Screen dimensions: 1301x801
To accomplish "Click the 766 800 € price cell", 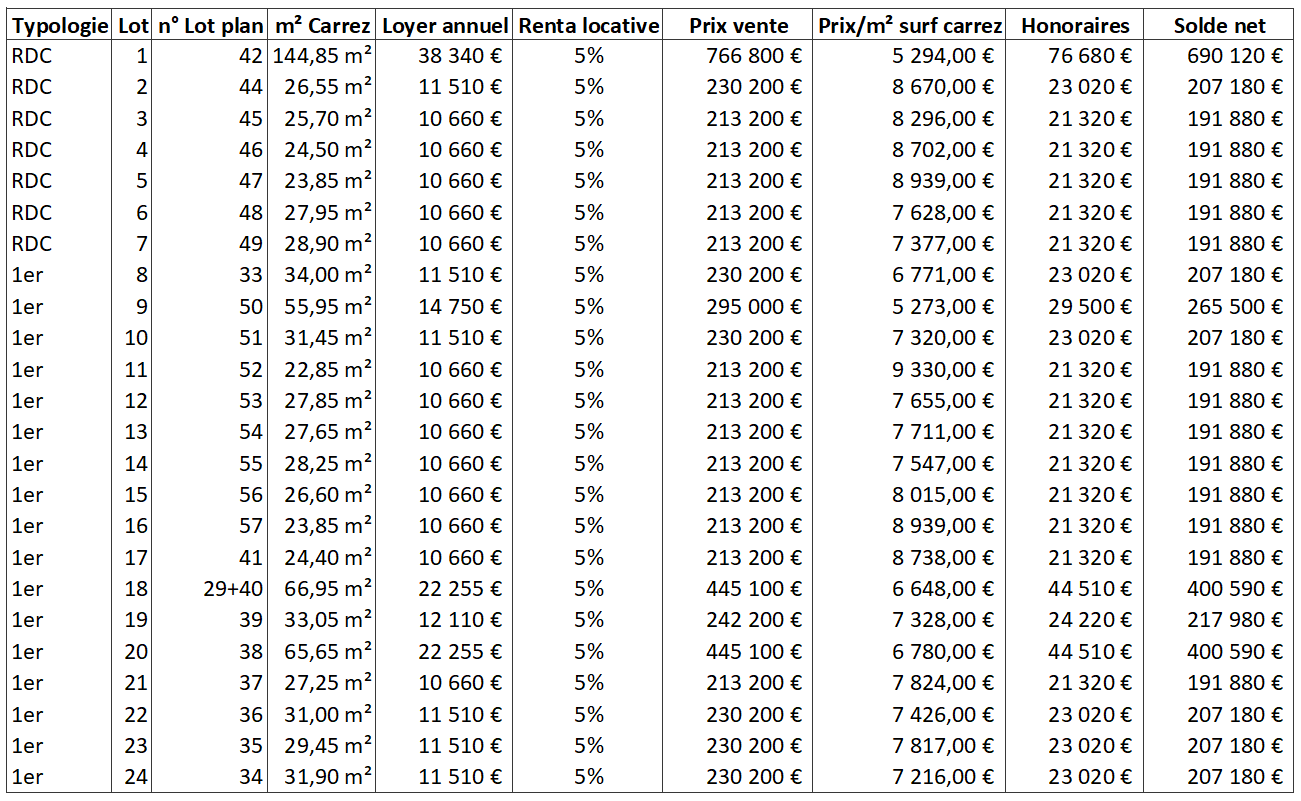I will (x=739, y=56).
